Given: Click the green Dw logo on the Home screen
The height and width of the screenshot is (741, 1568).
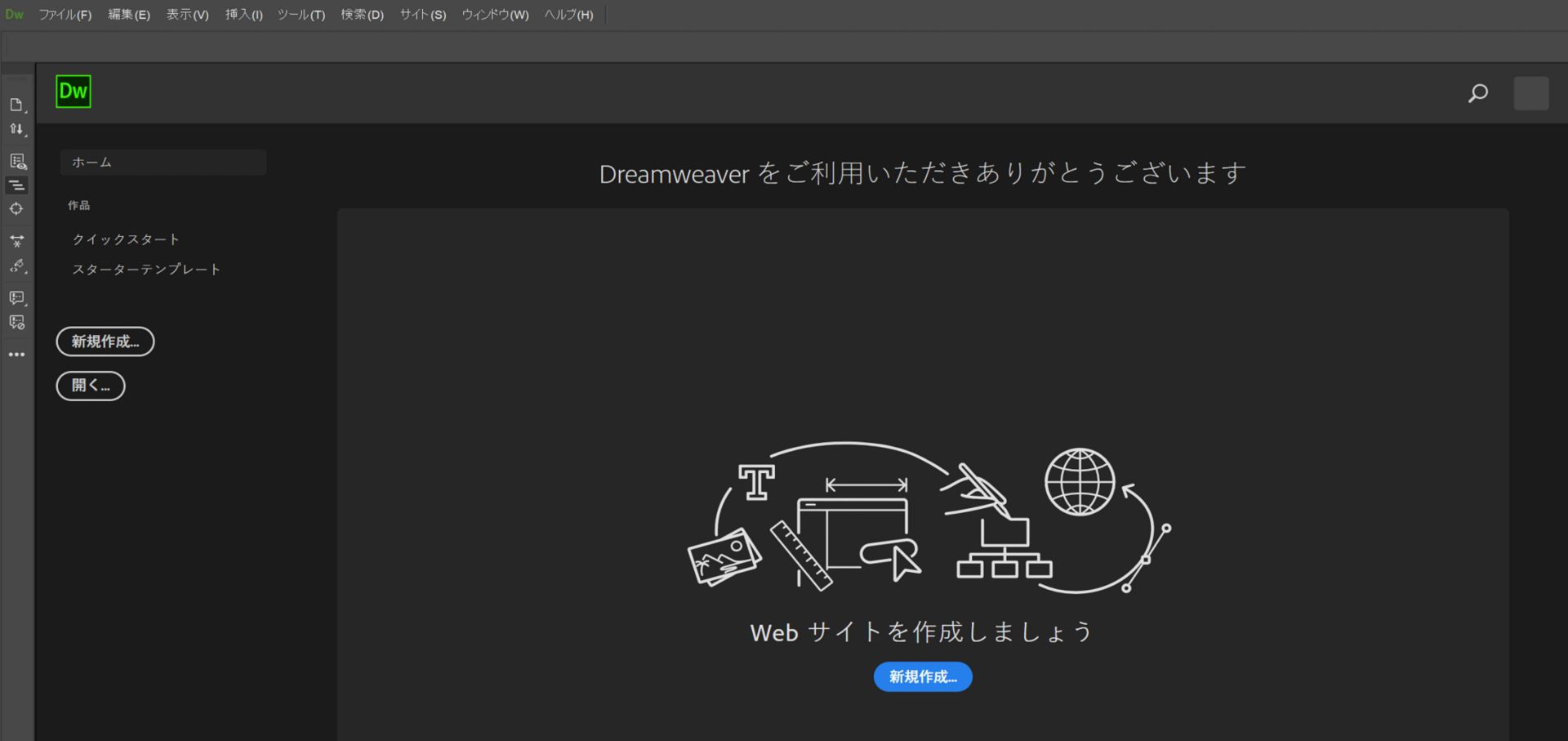Looking at the screenshot, I should click(x=73, y=92).
